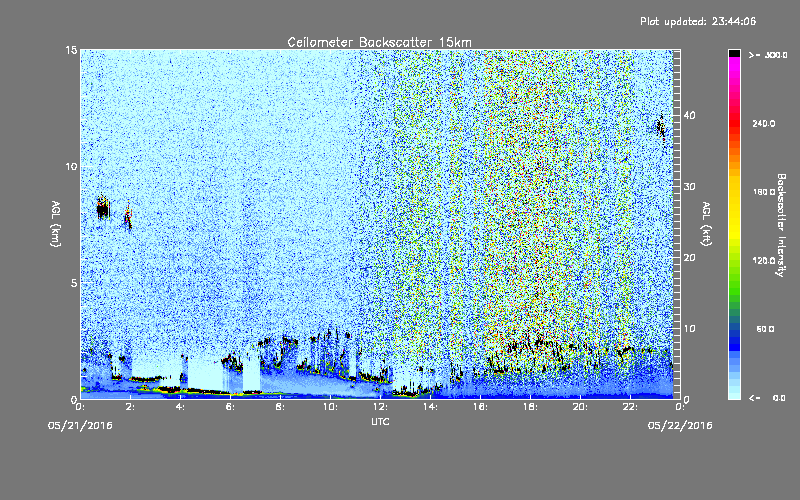Click the '18:' hour tick label on time axis

pyautogui.click(x=530, y=407)
